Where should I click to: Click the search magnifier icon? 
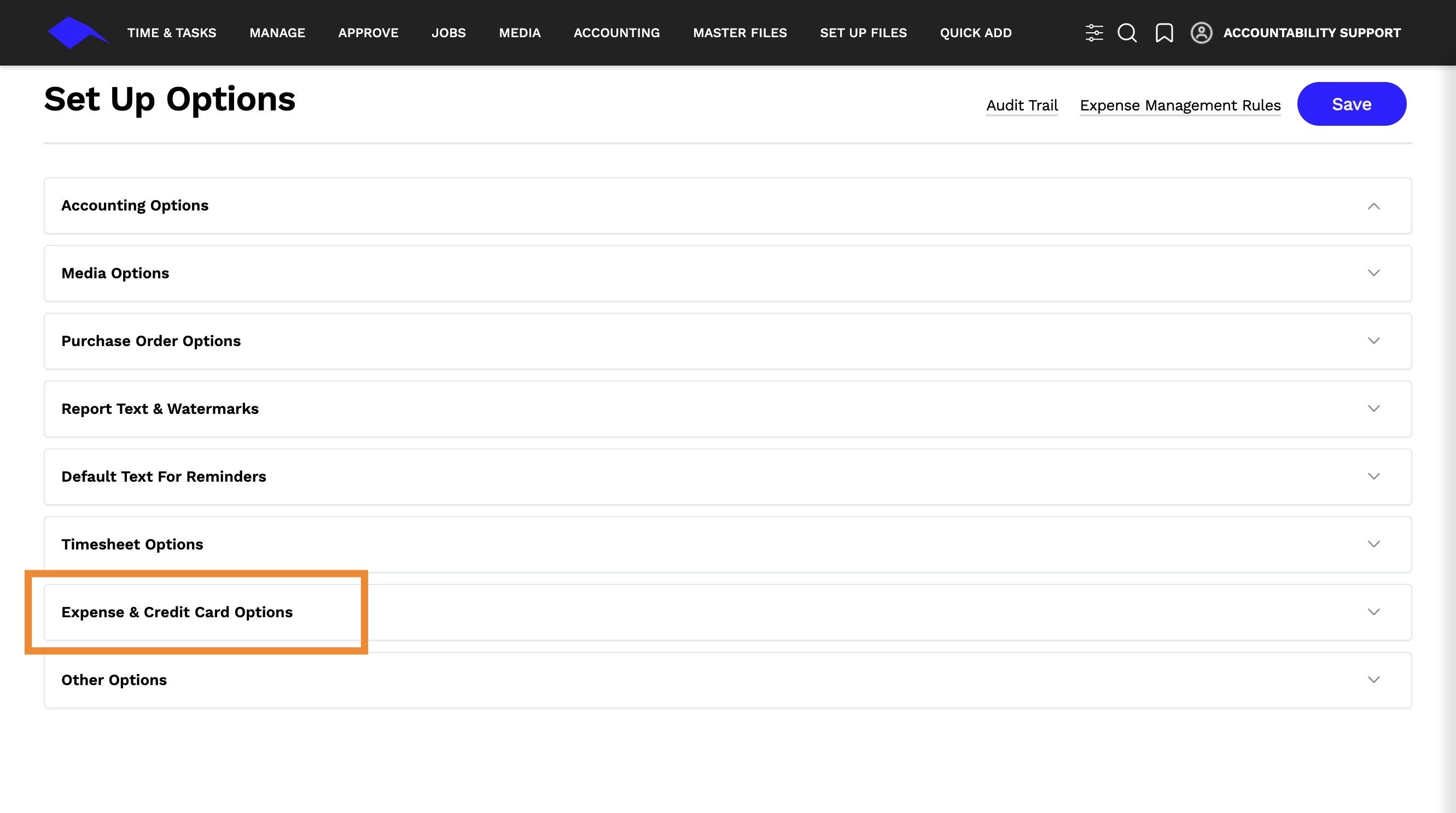coord(1127,33)
